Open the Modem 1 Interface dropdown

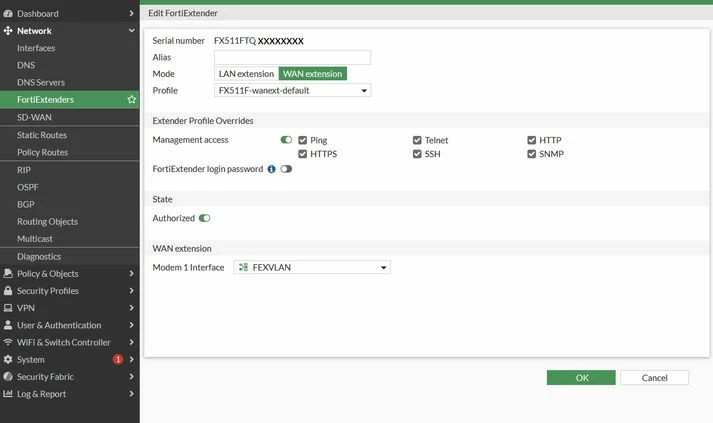312,267
